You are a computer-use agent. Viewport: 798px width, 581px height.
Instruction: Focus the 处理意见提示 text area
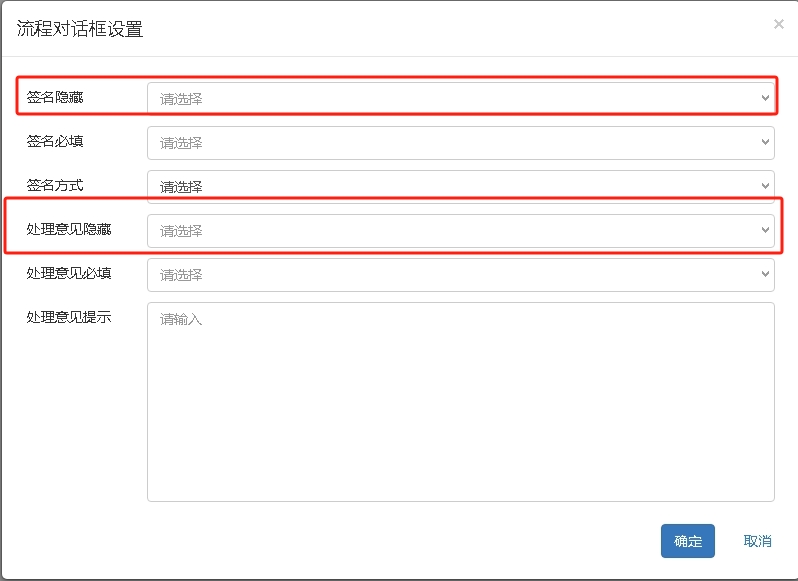(460, 401)
